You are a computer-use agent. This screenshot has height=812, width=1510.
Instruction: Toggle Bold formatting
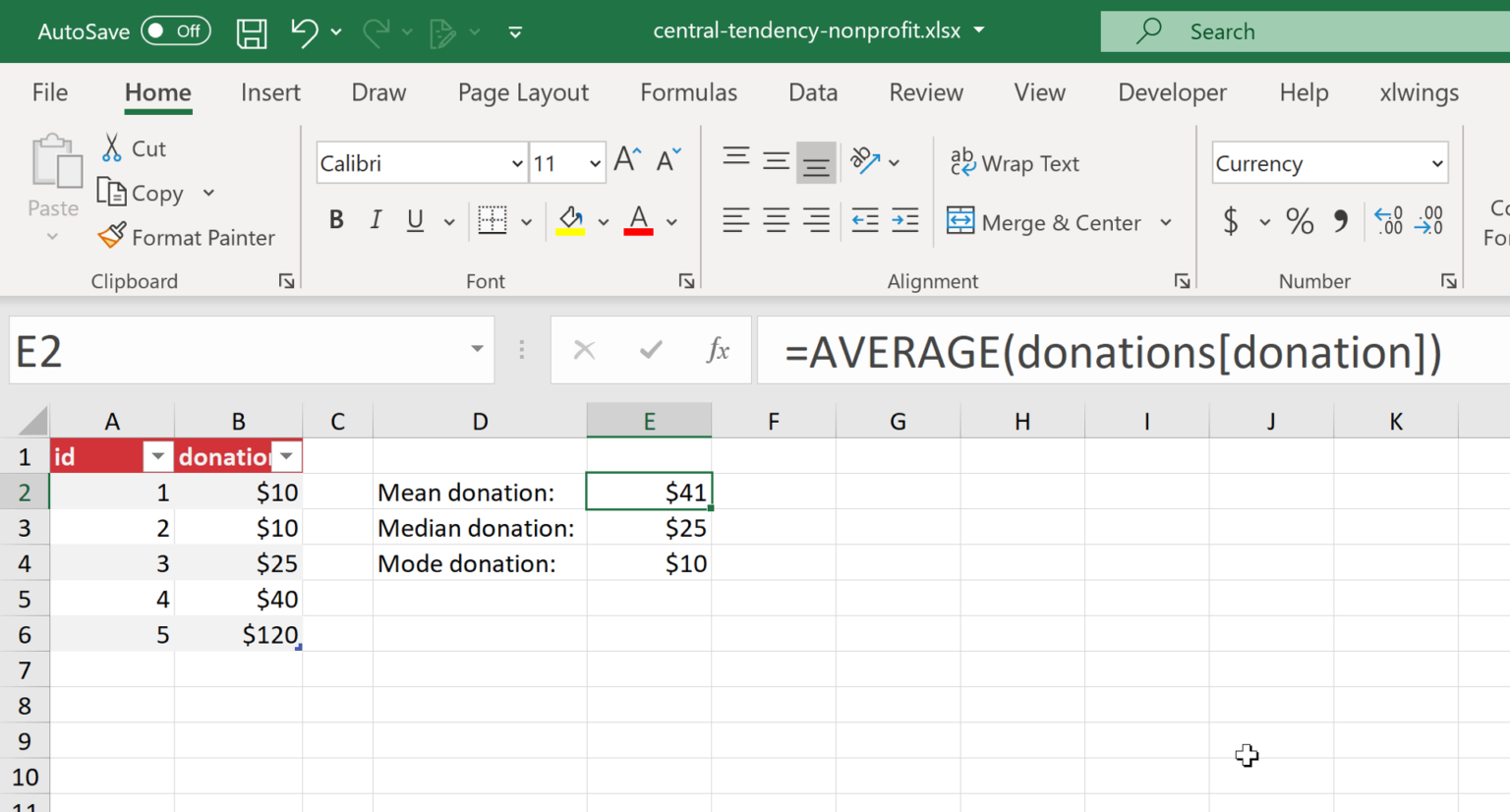[336, 220]
